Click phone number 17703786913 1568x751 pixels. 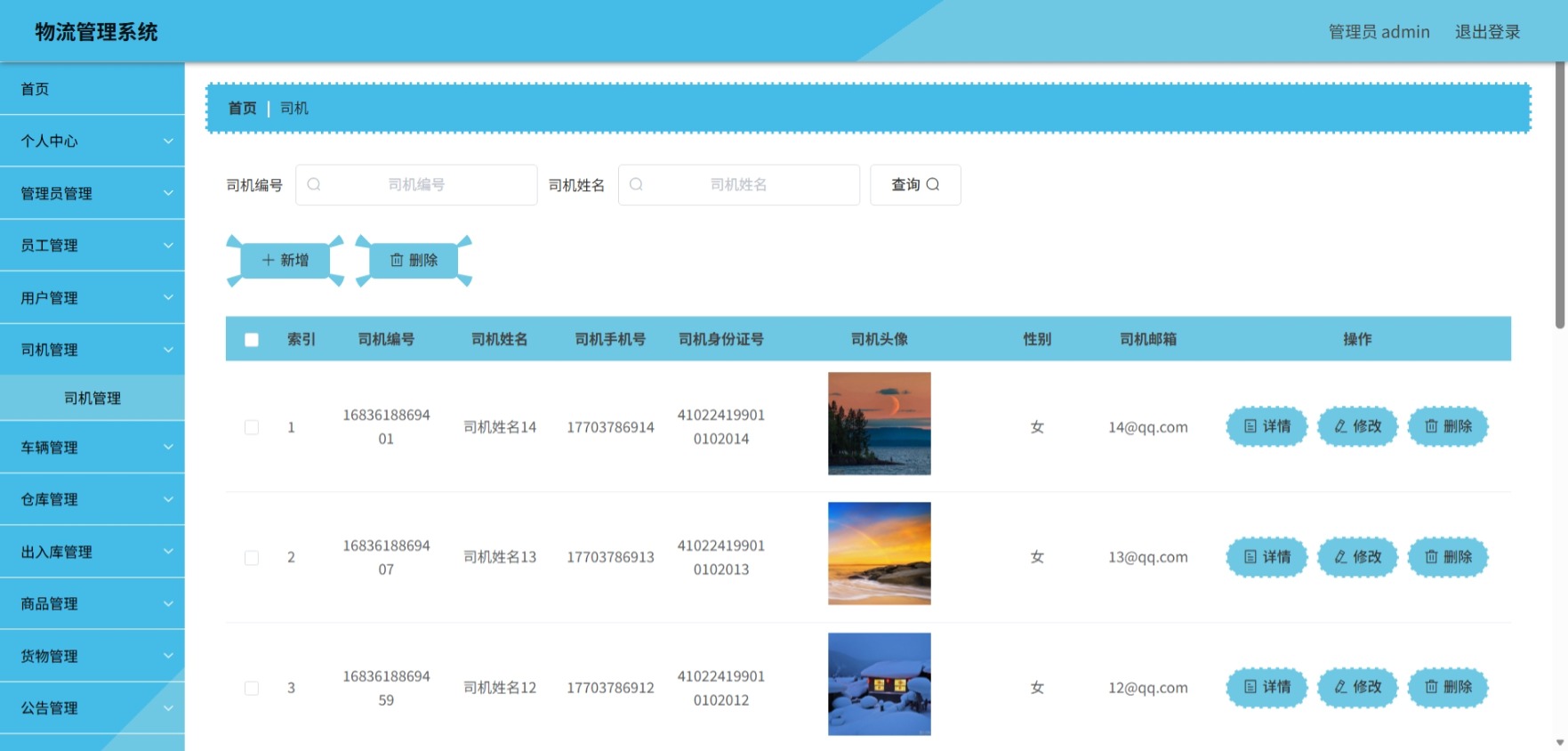point(610,557)
